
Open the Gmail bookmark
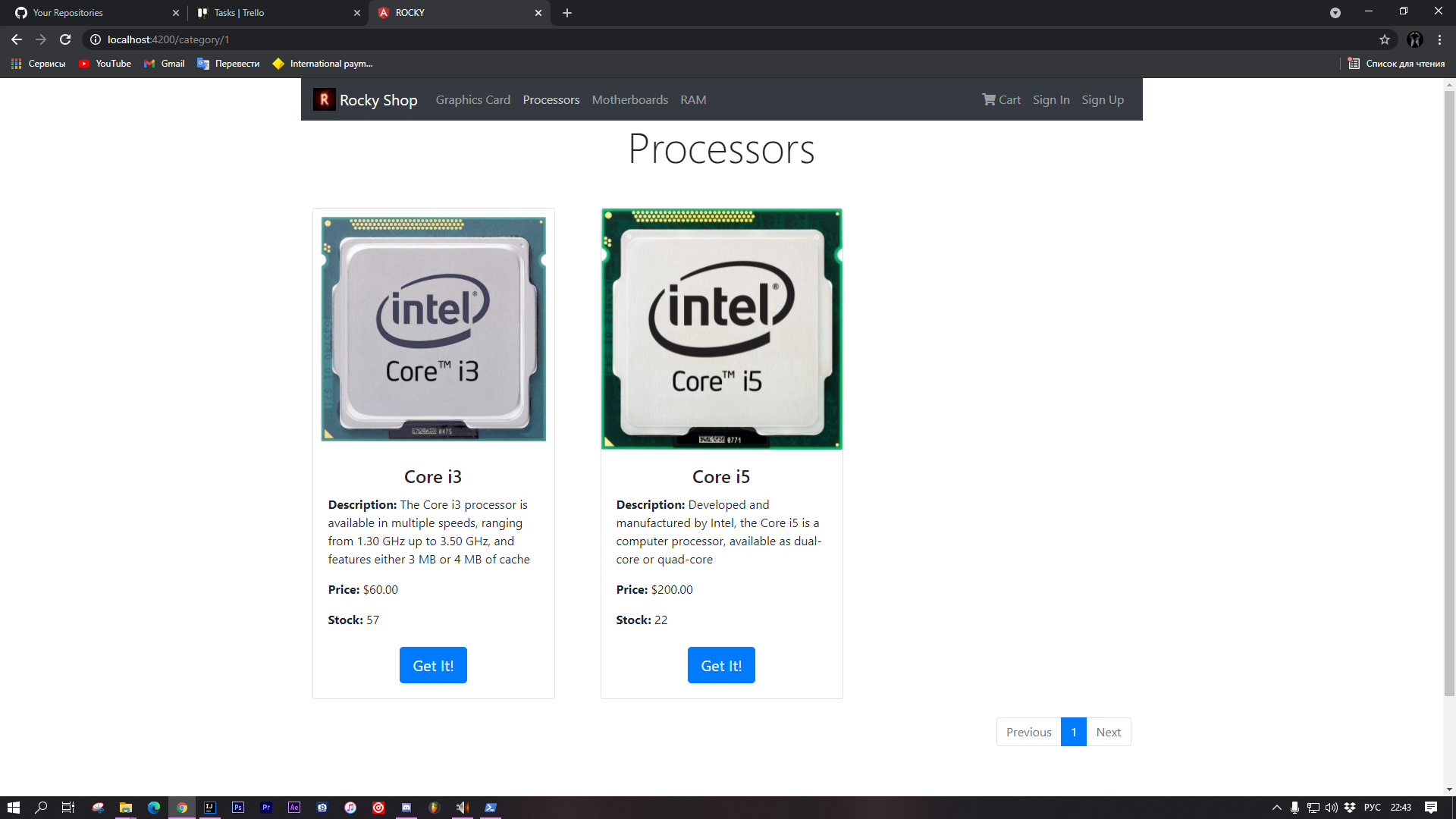[x=164, y=64]
